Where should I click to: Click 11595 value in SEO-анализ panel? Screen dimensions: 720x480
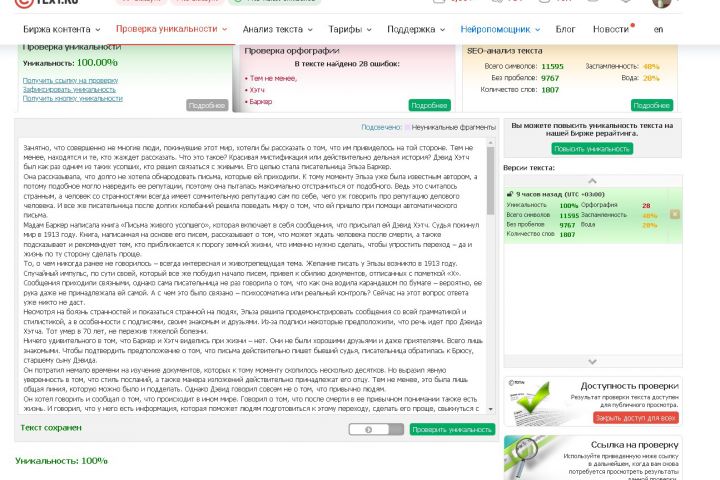[552, 67]
